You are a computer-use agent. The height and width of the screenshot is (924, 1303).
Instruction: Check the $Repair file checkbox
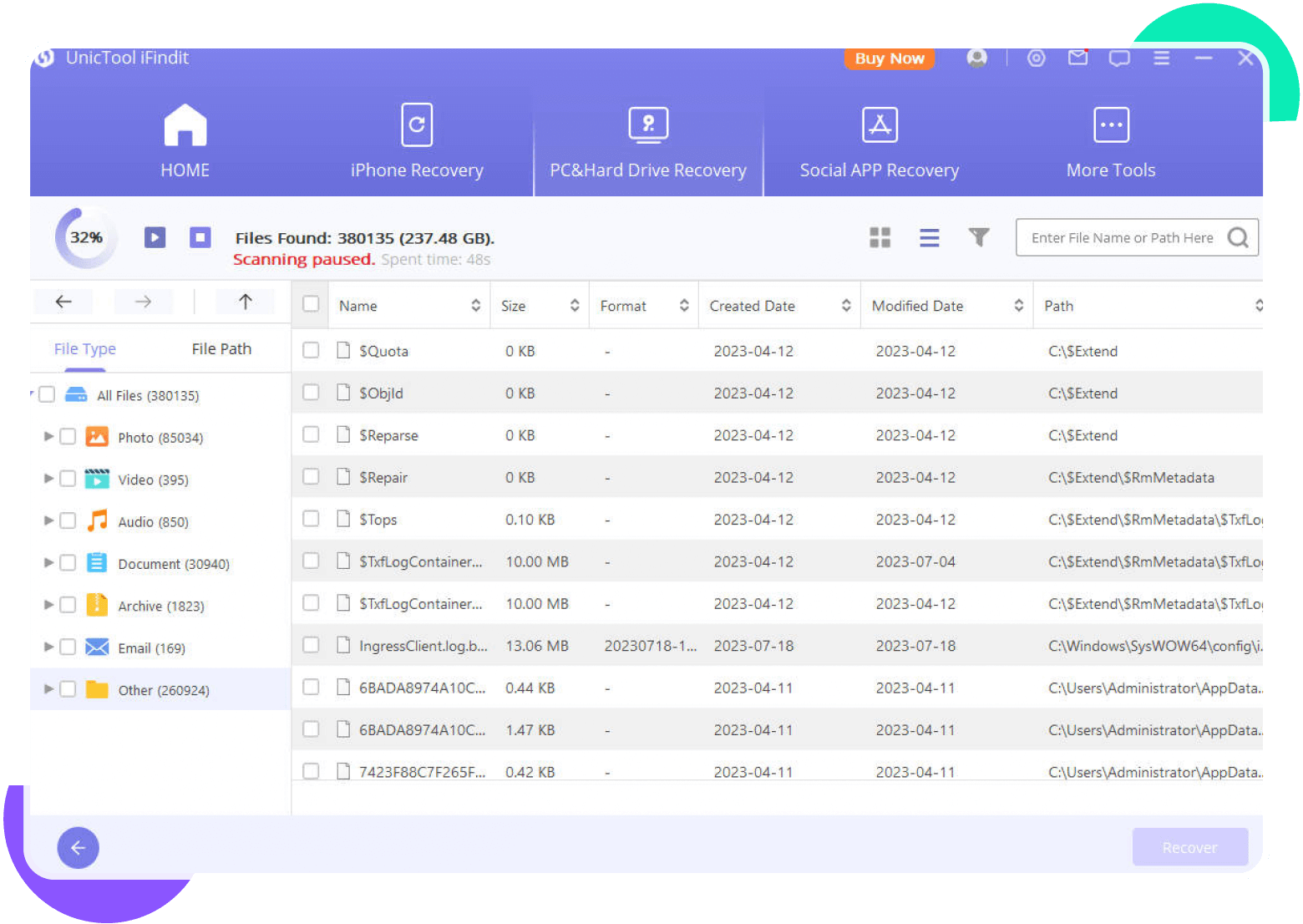pyautogui.click(x=311, y=476)
